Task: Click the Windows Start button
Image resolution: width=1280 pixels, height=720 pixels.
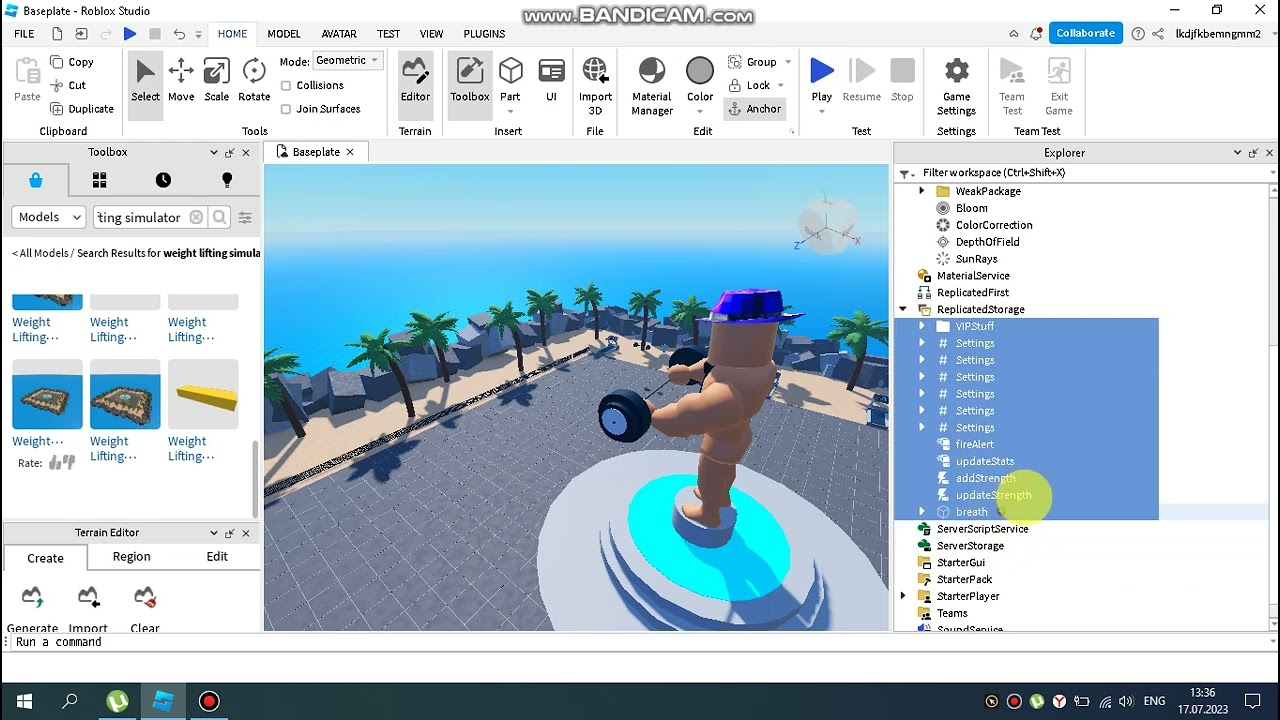Action: click(24, 701)
